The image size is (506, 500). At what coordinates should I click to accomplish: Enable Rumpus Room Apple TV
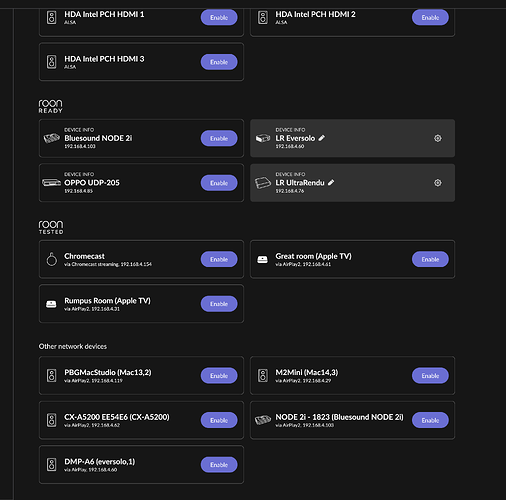[x=219, y=304]
